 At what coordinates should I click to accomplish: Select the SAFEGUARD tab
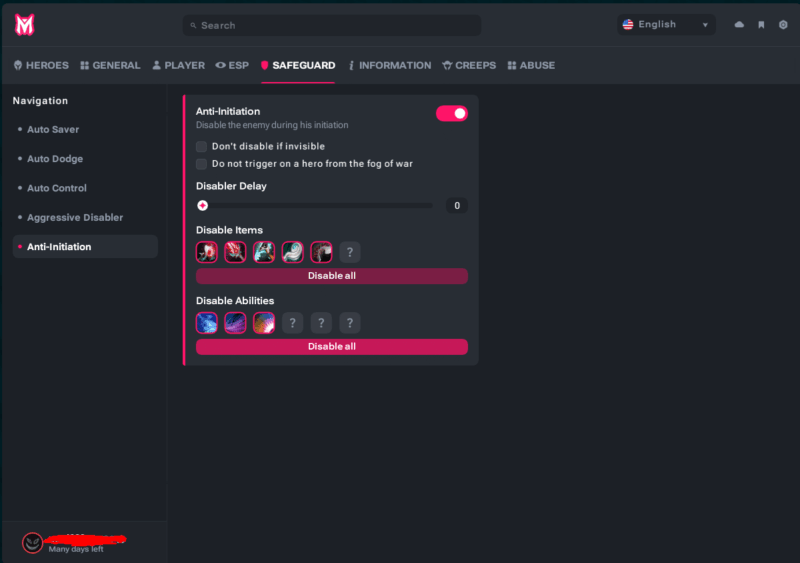(298, 65)
